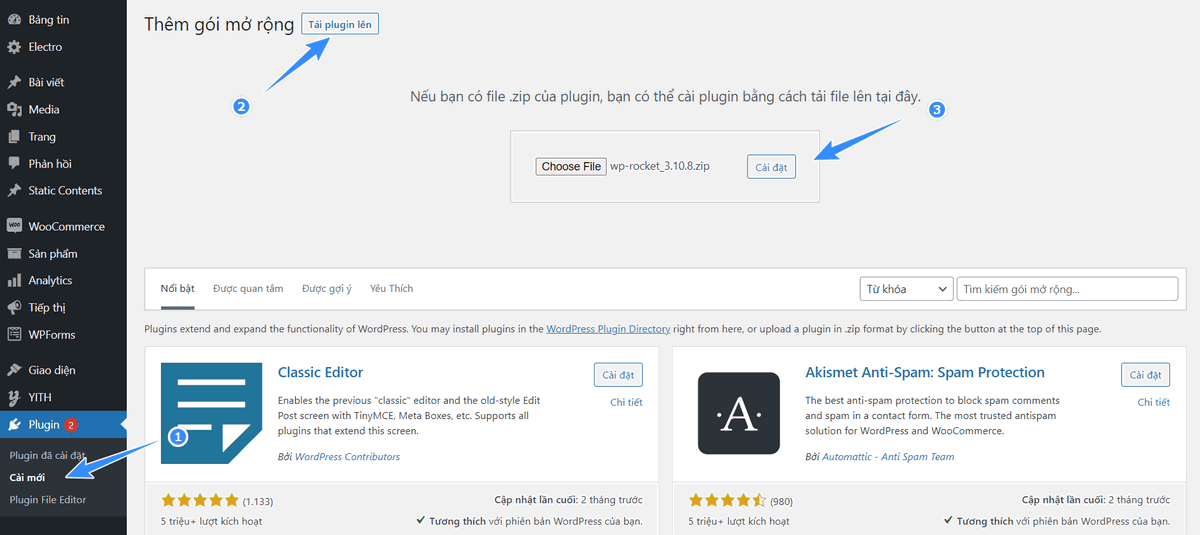
Task: Click Choose File to pick zip
Action: pos(571,167)
